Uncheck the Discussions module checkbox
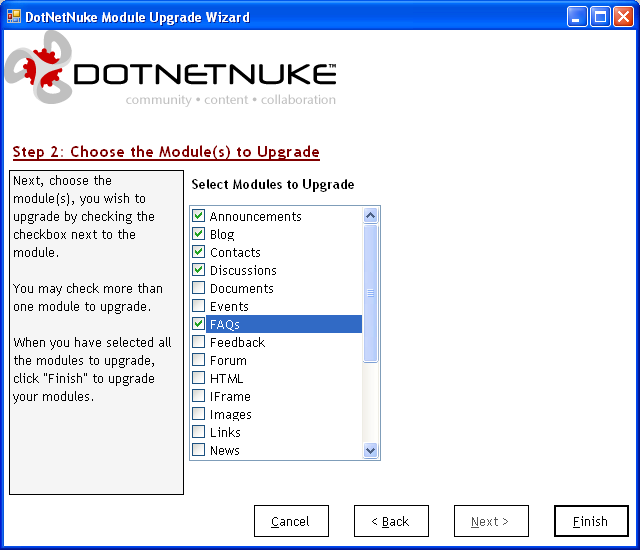 point(198,270)
